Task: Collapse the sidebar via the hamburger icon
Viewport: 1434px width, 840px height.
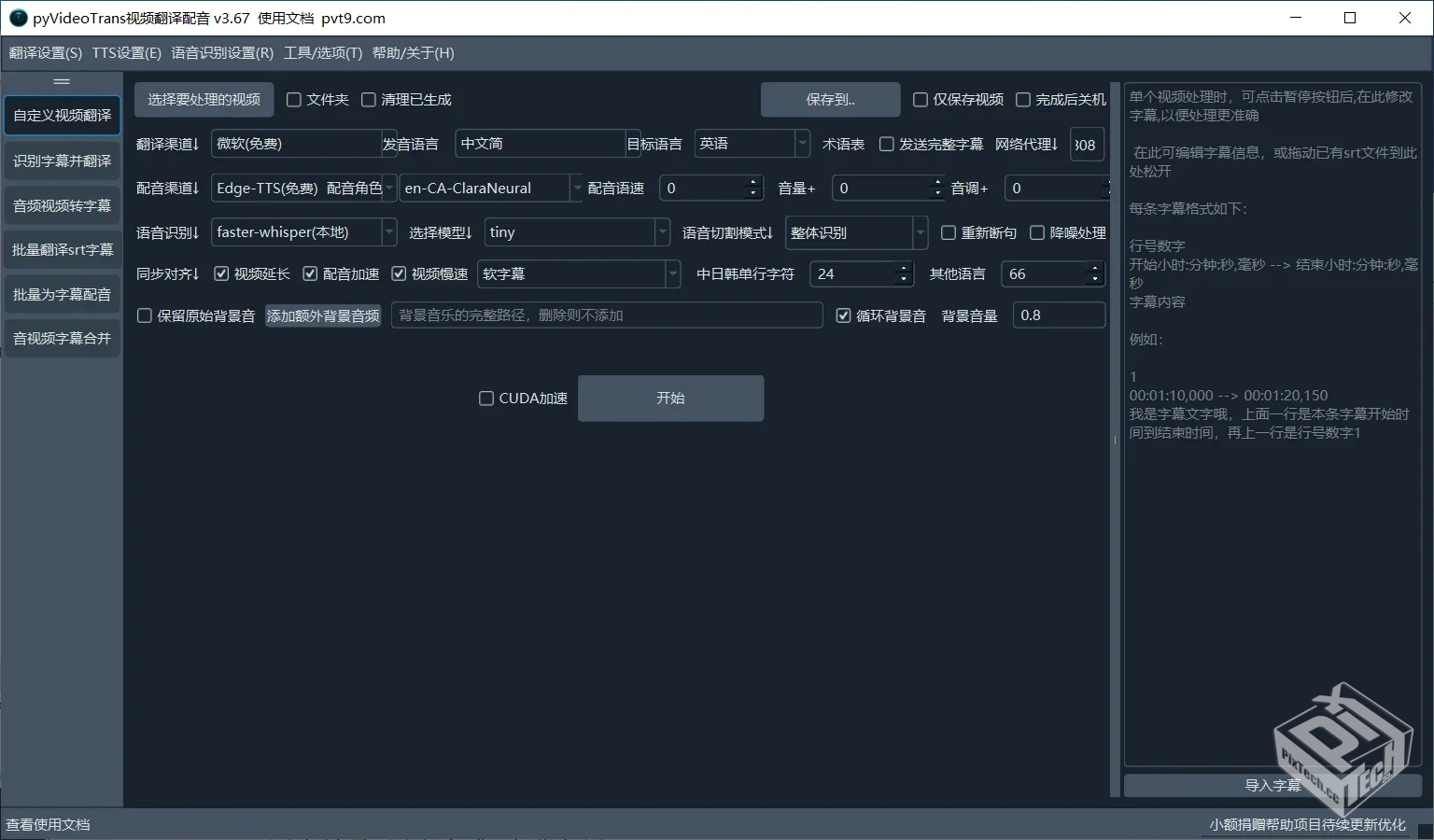Action: (62, 82)
